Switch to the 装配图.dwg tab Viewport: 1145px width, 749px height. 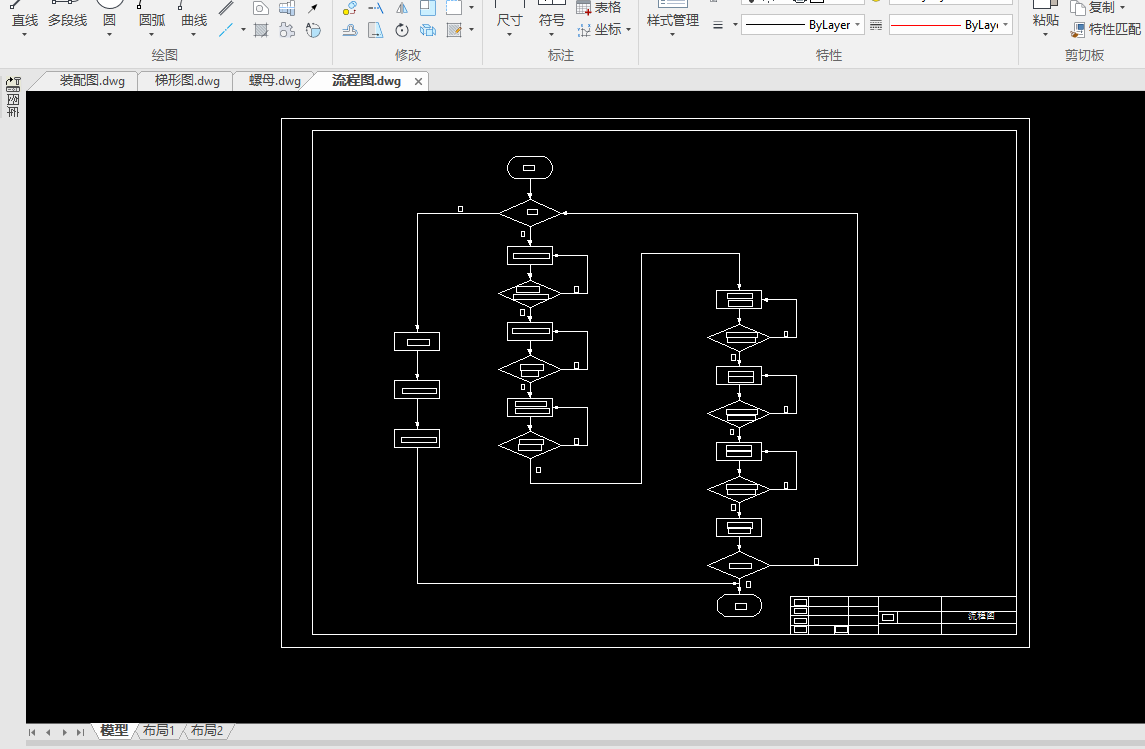click(92, 80)
